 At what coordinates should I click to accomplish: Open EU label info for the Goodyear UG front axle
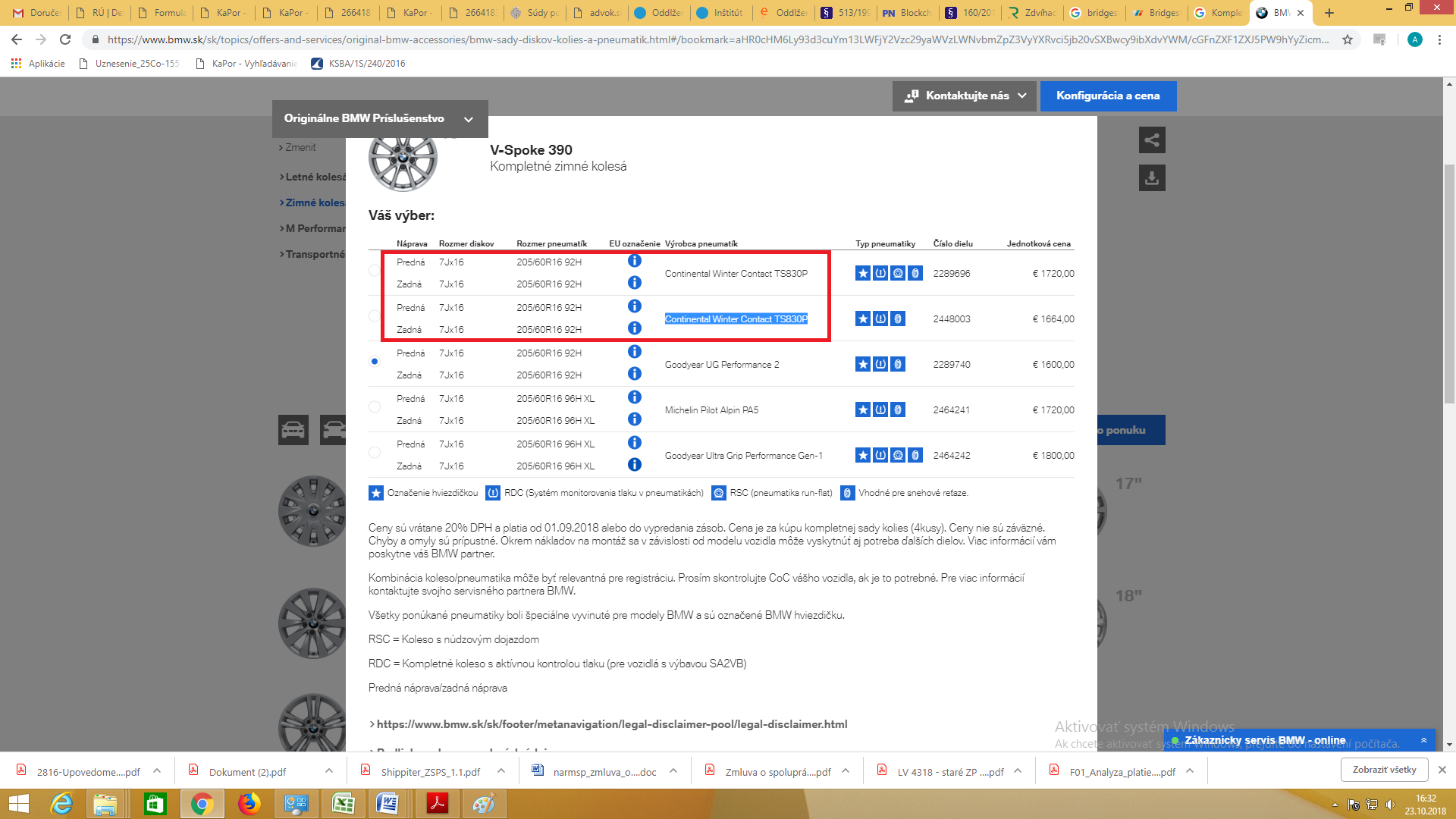[635, 352]
